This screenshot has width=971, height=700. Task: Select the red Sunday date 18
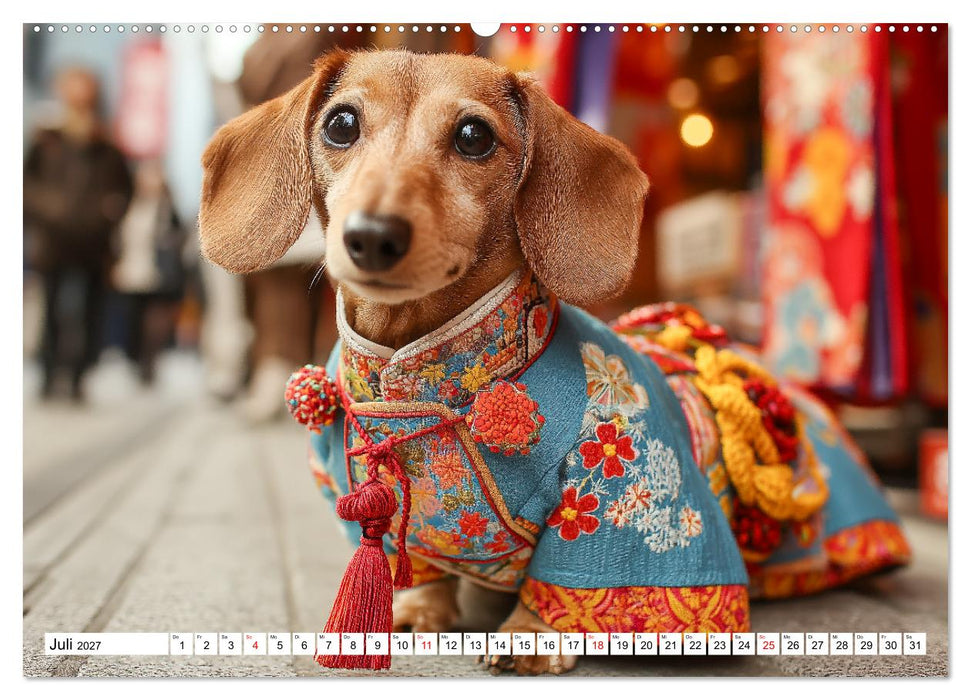(x=597, y=644)
